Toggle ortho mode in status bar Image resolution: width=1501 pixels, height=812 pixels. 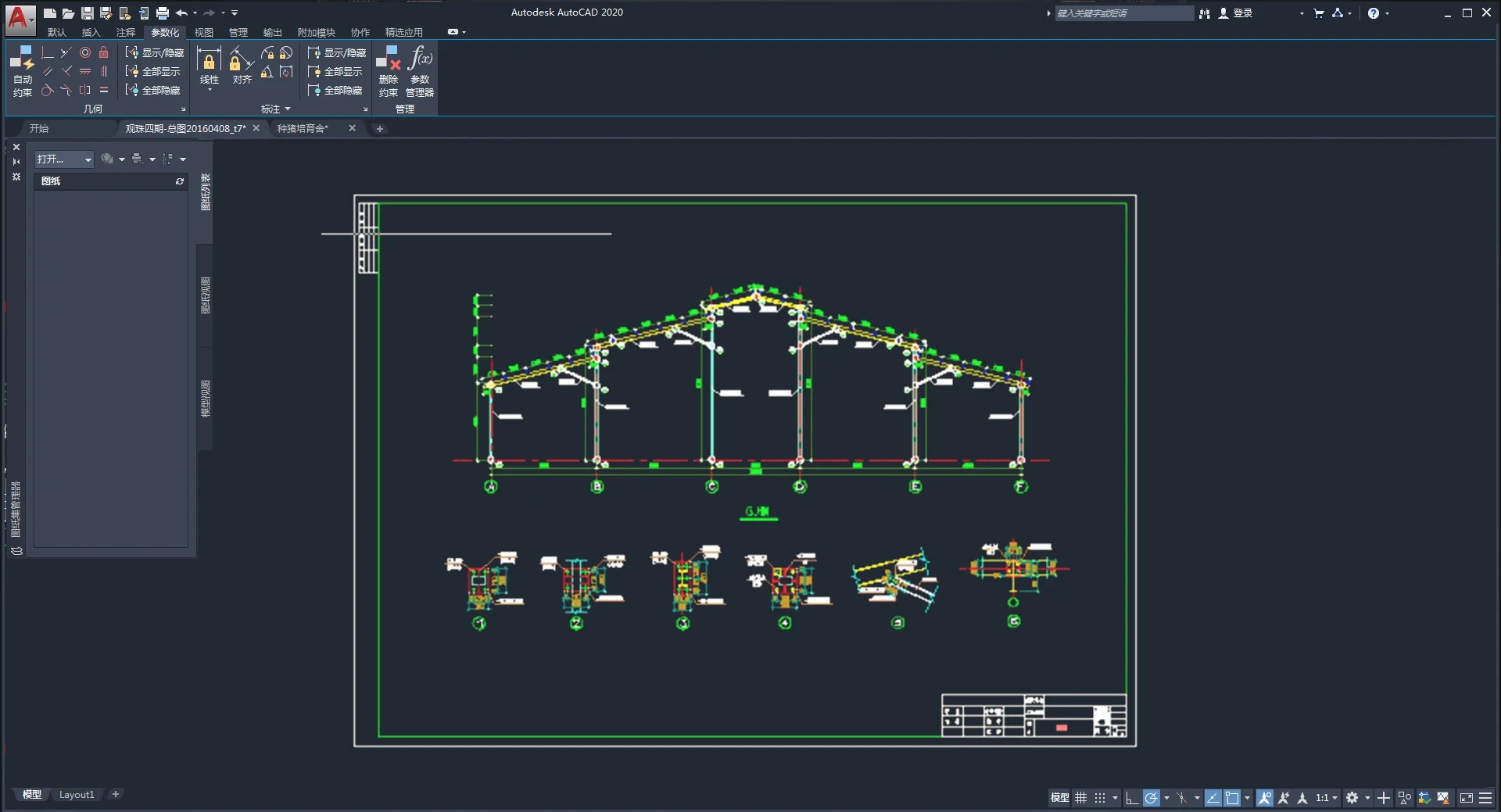pyautogui.click(x=1131, y=798)
